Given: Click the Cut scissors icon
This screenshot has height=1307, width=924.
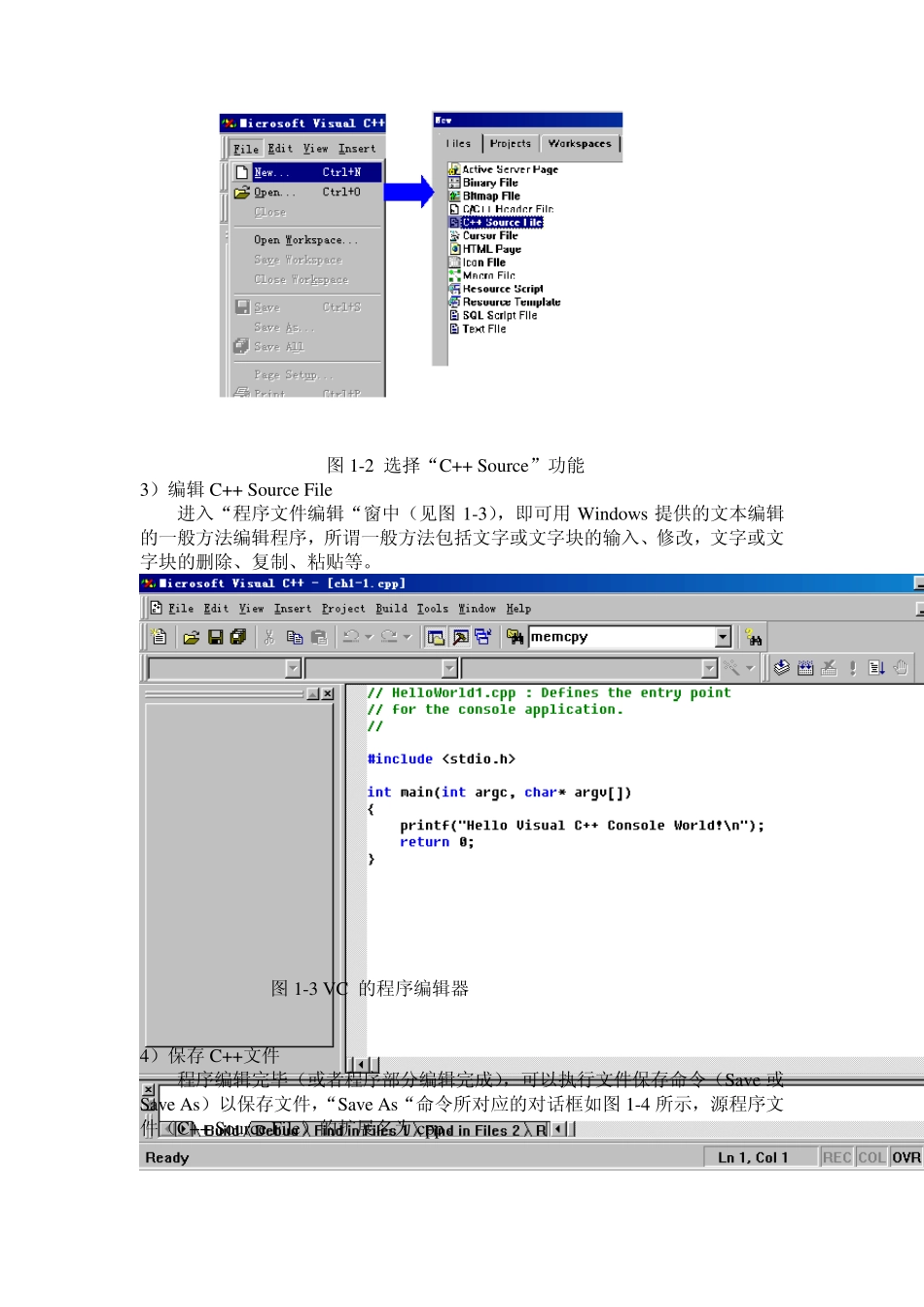Looking at the screenshot, I should tap(269, 637).
